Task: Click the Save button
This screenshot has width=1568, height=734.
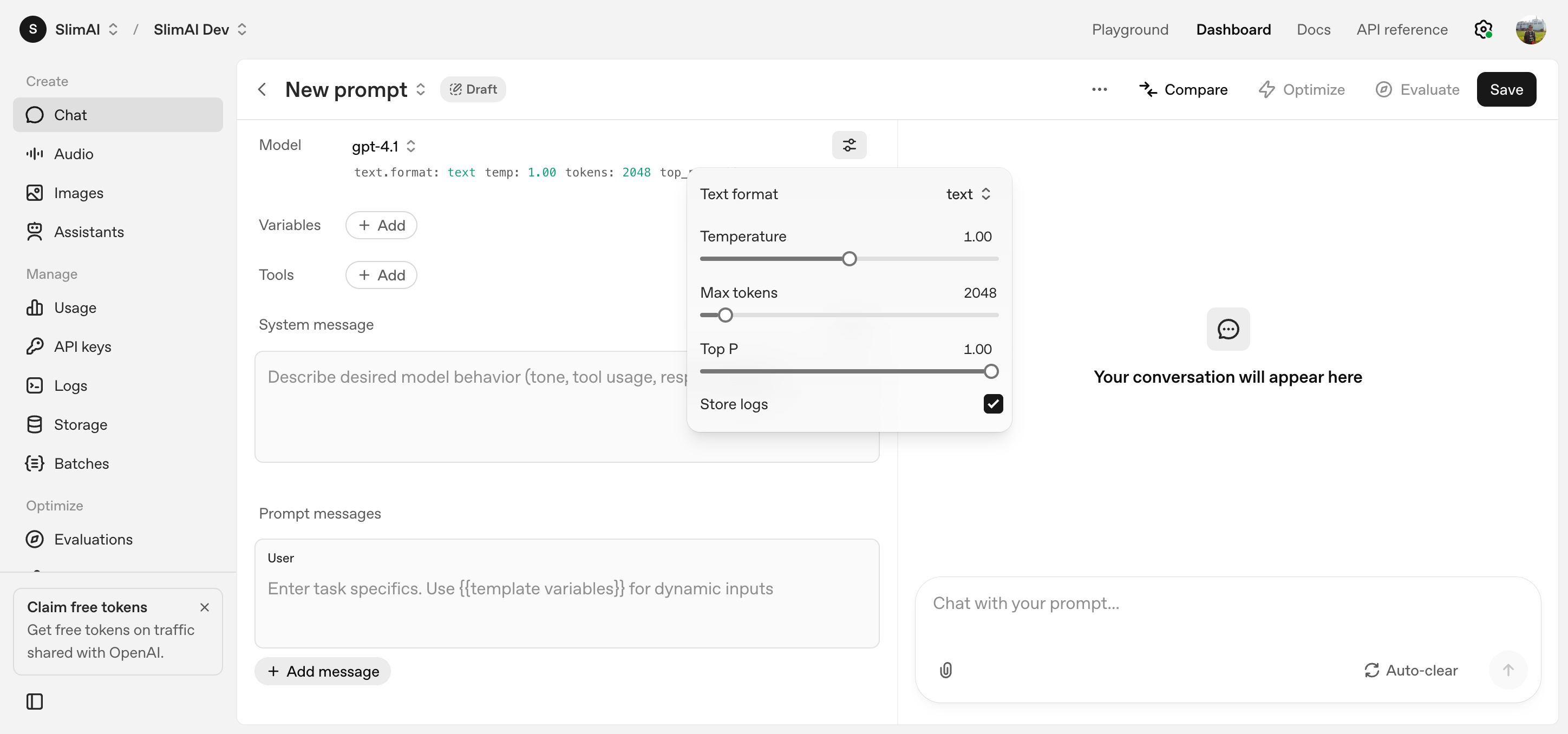Action: pyautogui.click(x=1506, y=89)
